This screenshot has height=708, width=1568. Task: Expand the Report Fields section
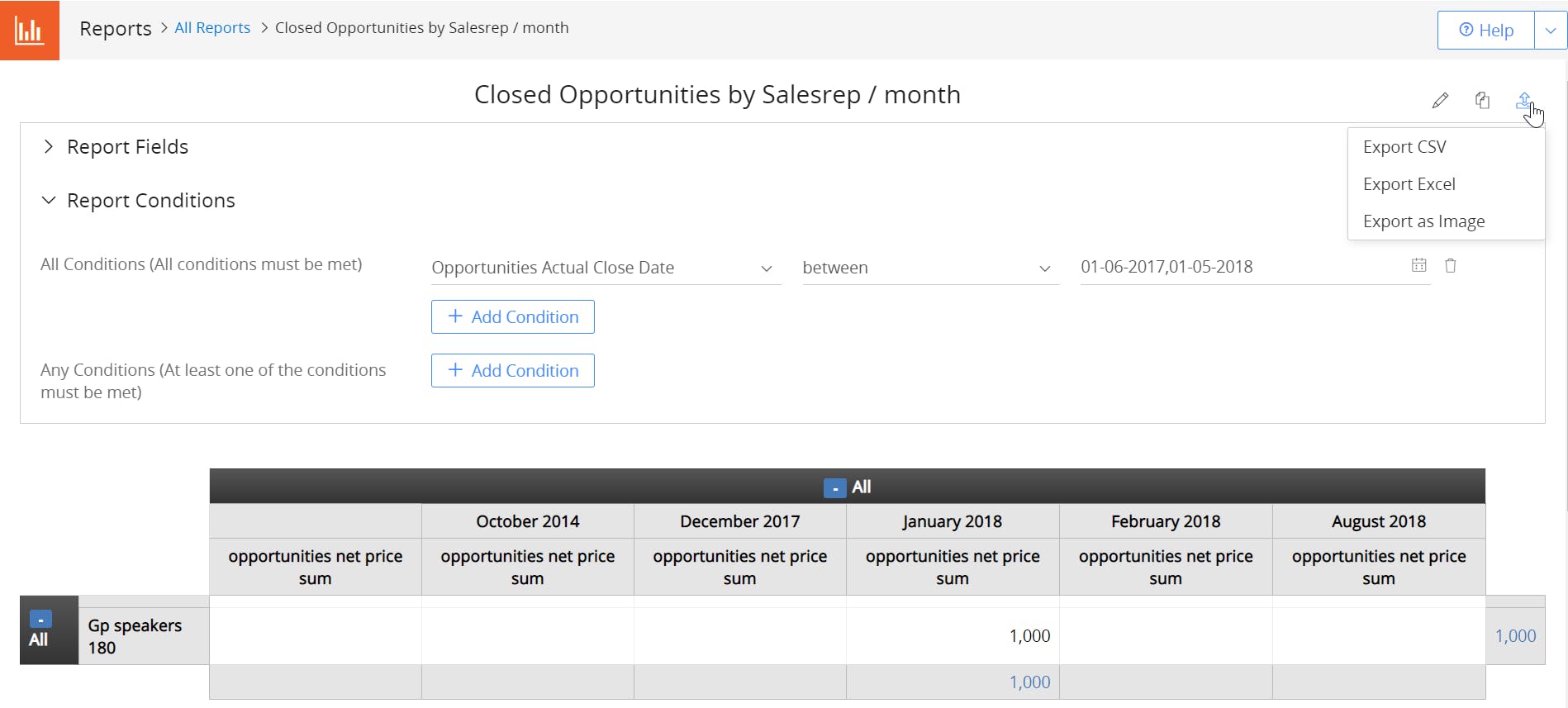tap(49, 147)
